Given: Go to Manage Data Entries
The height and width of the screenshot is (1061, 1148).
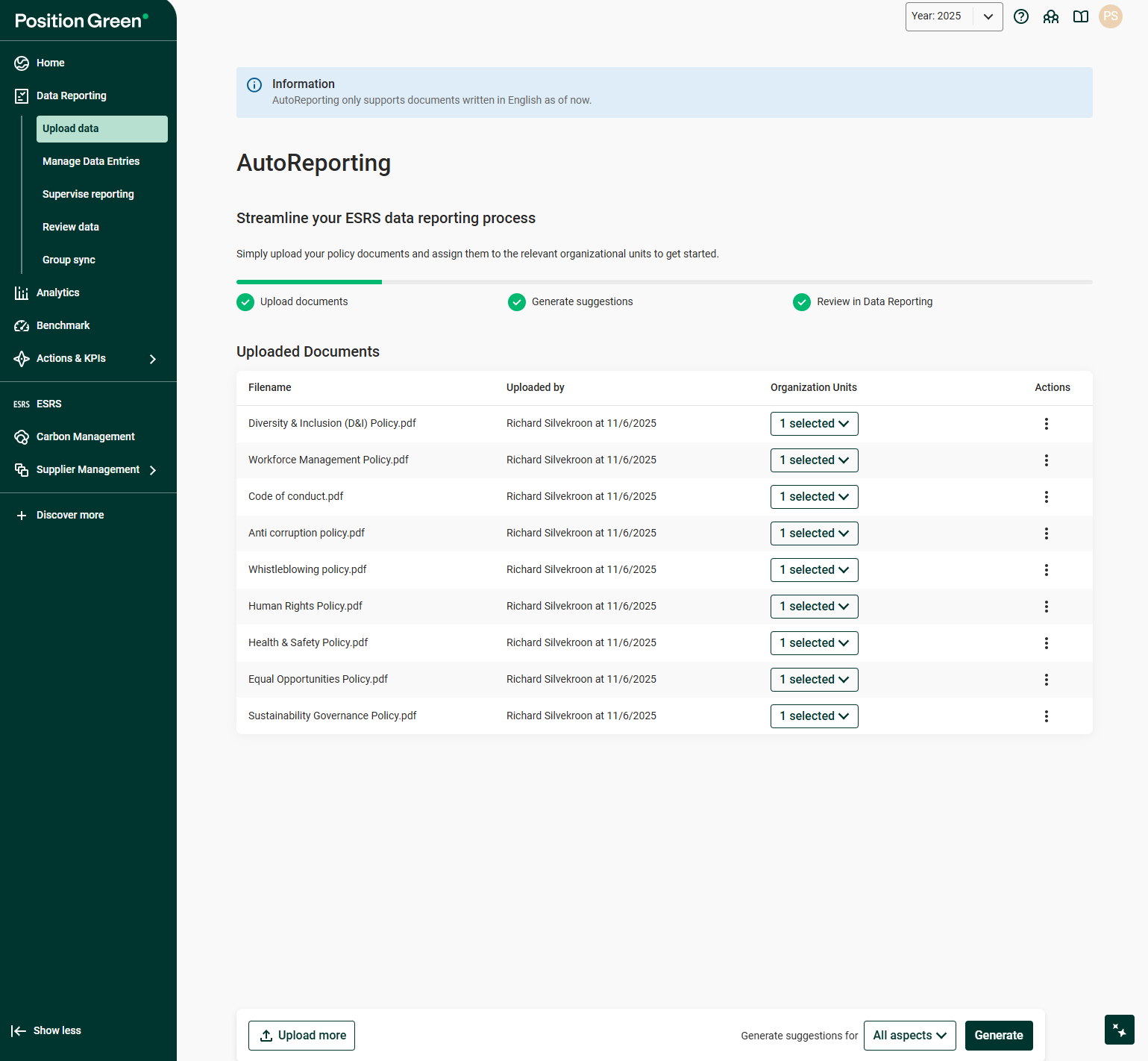Looking at the screenshot, I should pyautogui.click(x=91, y=161).
